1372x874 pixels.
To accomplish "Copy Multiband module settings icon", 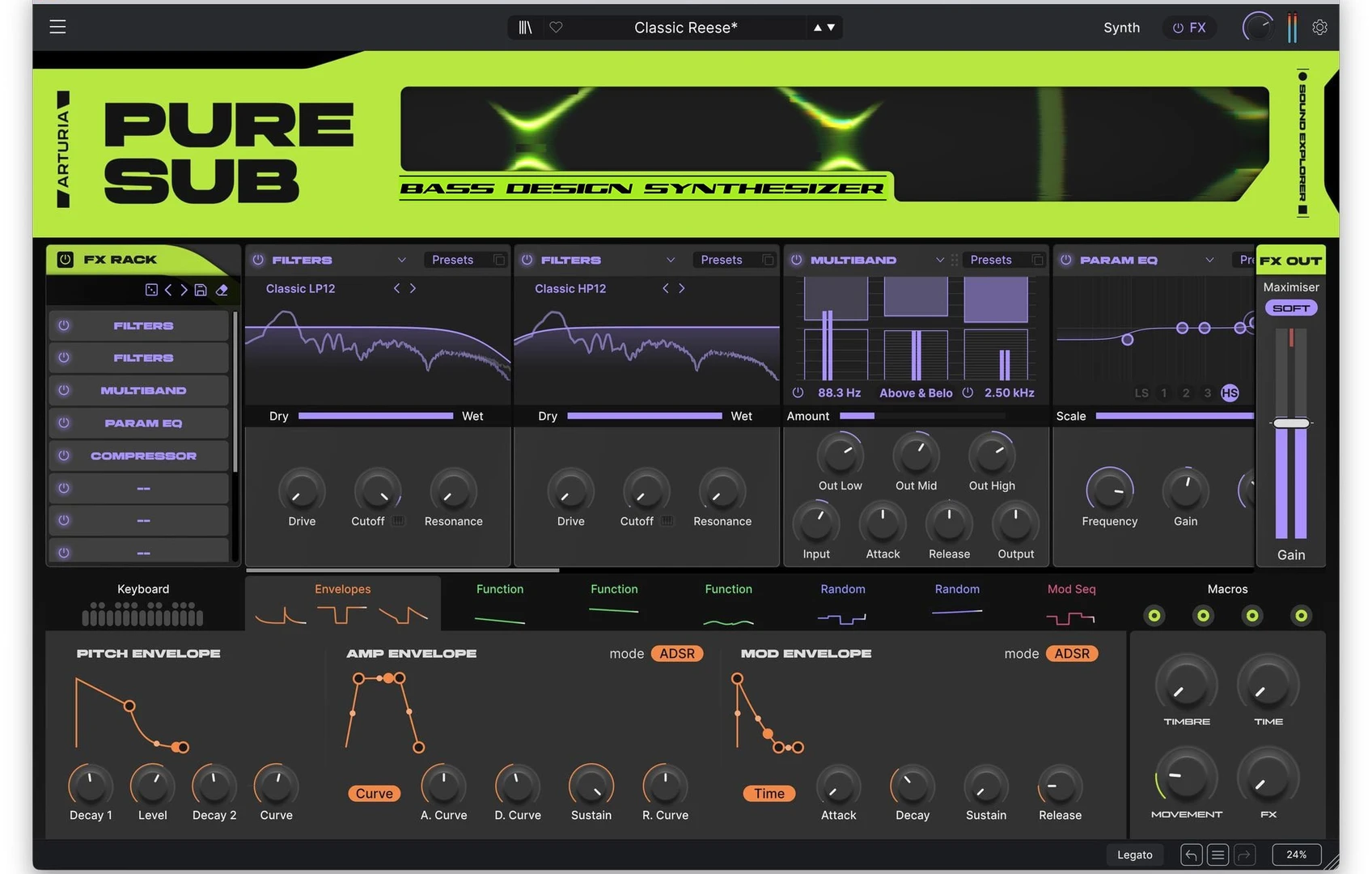I will pyautogui.click(x=1037, y=260).
